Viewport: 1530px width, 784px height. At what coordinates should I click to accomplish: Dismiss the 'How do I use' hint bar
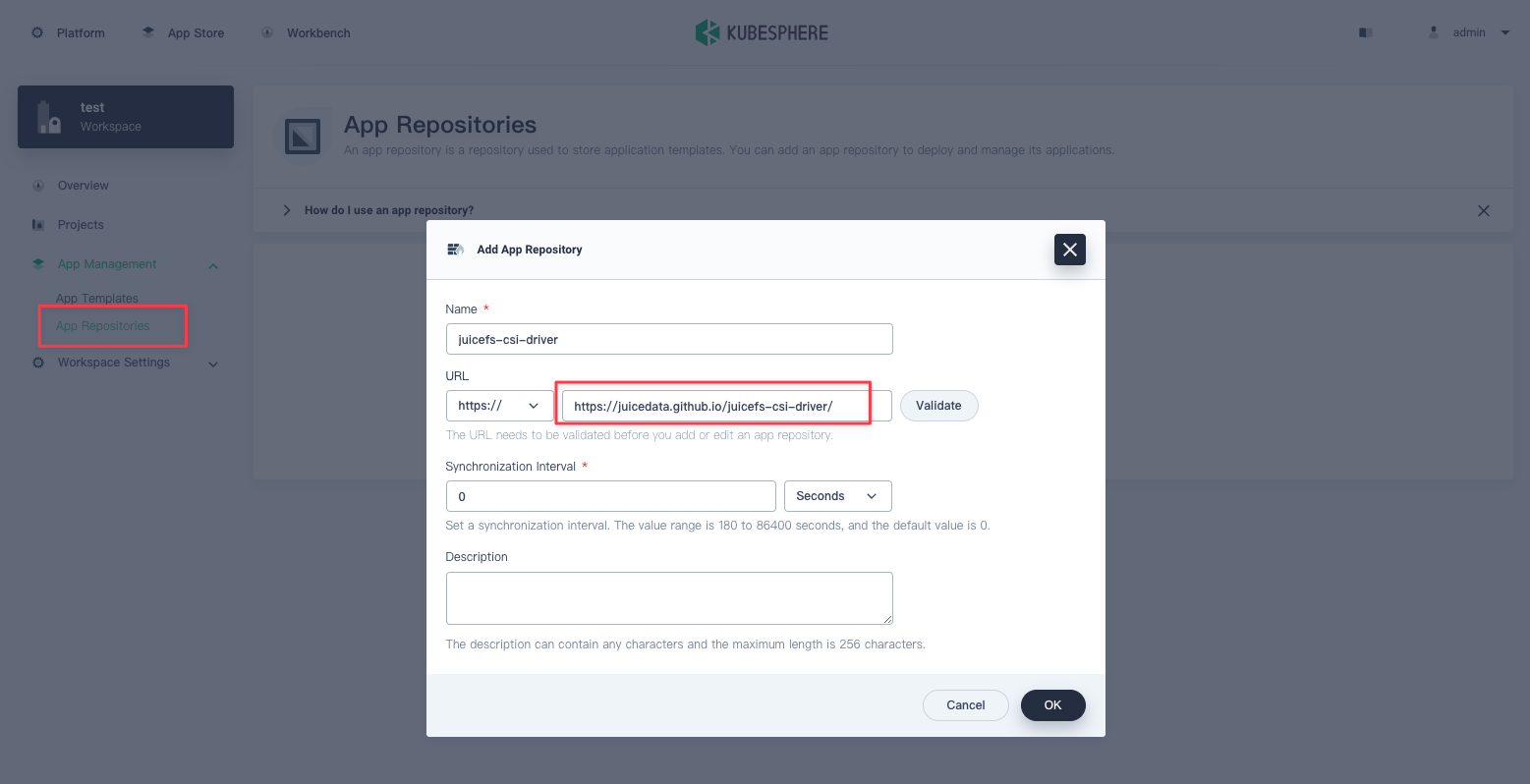1483,211
